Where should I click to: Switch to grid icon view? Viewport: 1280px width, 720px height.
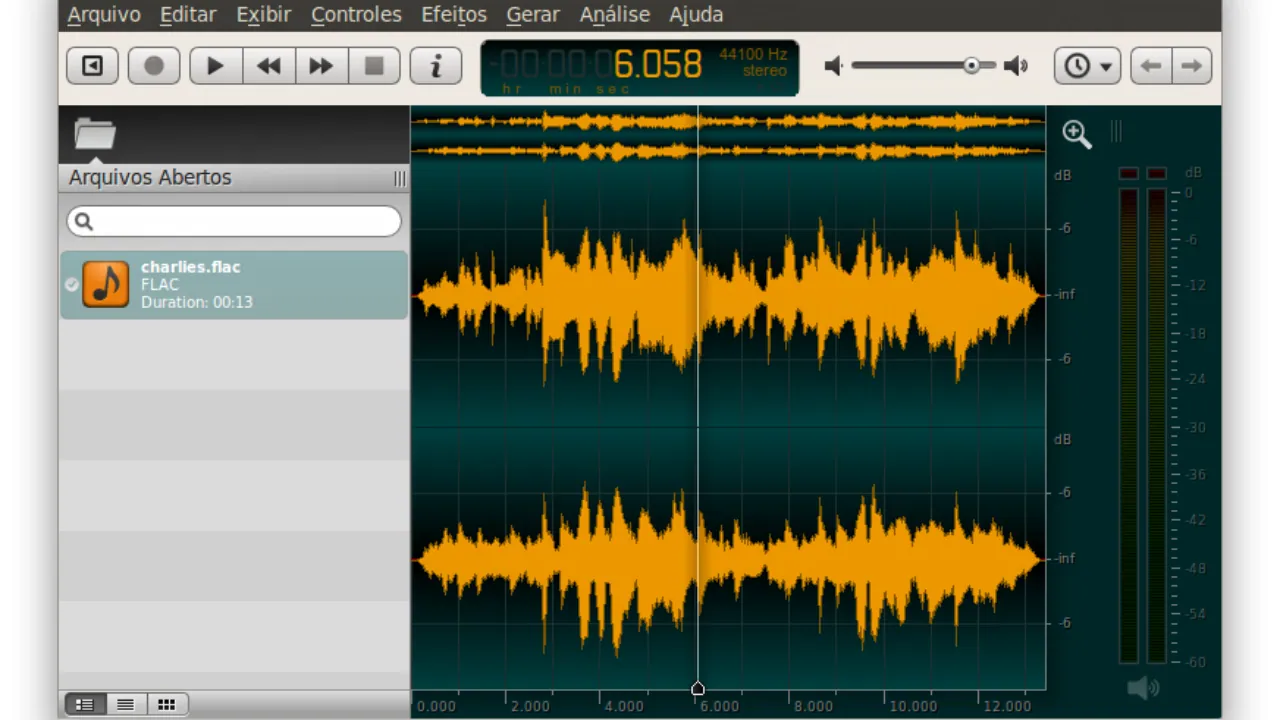coord(167,705)
